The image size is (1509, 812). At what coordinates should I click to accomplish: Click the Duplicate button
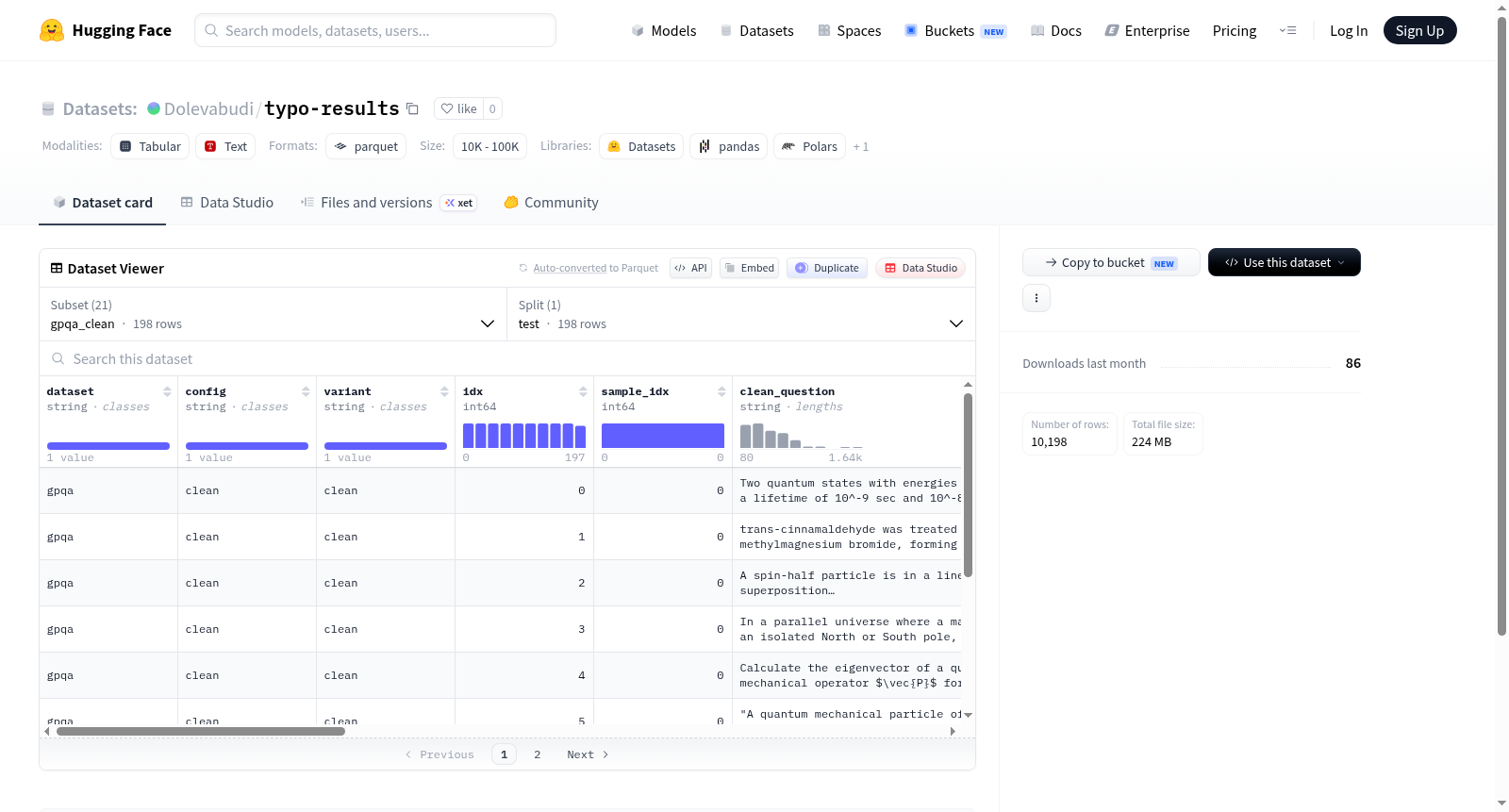(x=827, y=268)
